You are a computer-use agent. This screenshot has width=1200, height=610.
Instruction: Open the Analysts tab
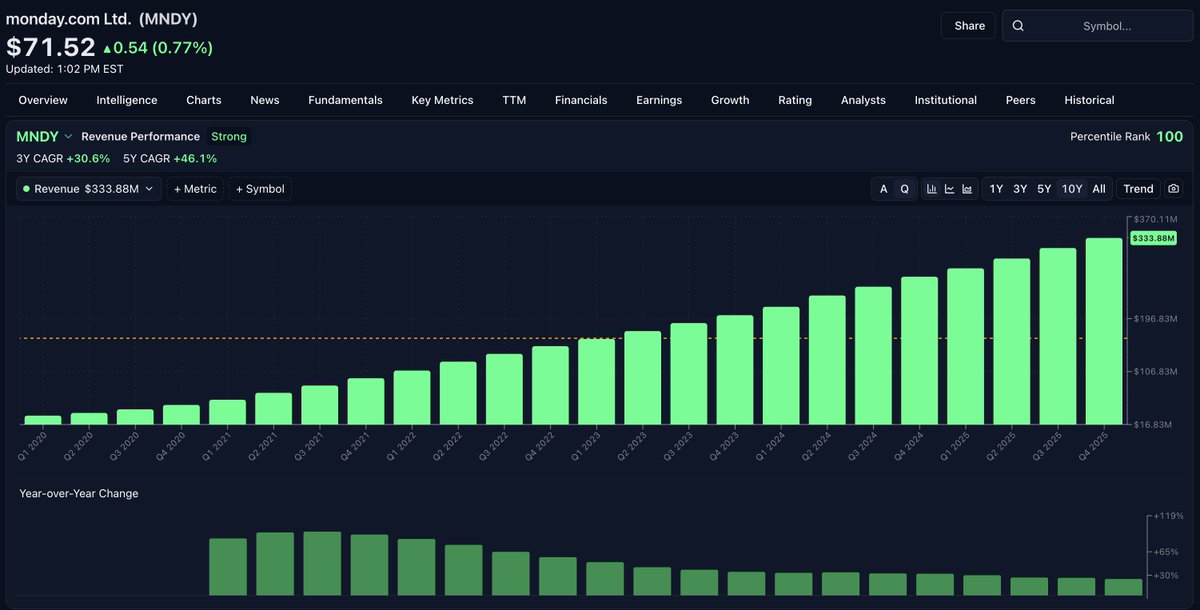click(863, 100)
